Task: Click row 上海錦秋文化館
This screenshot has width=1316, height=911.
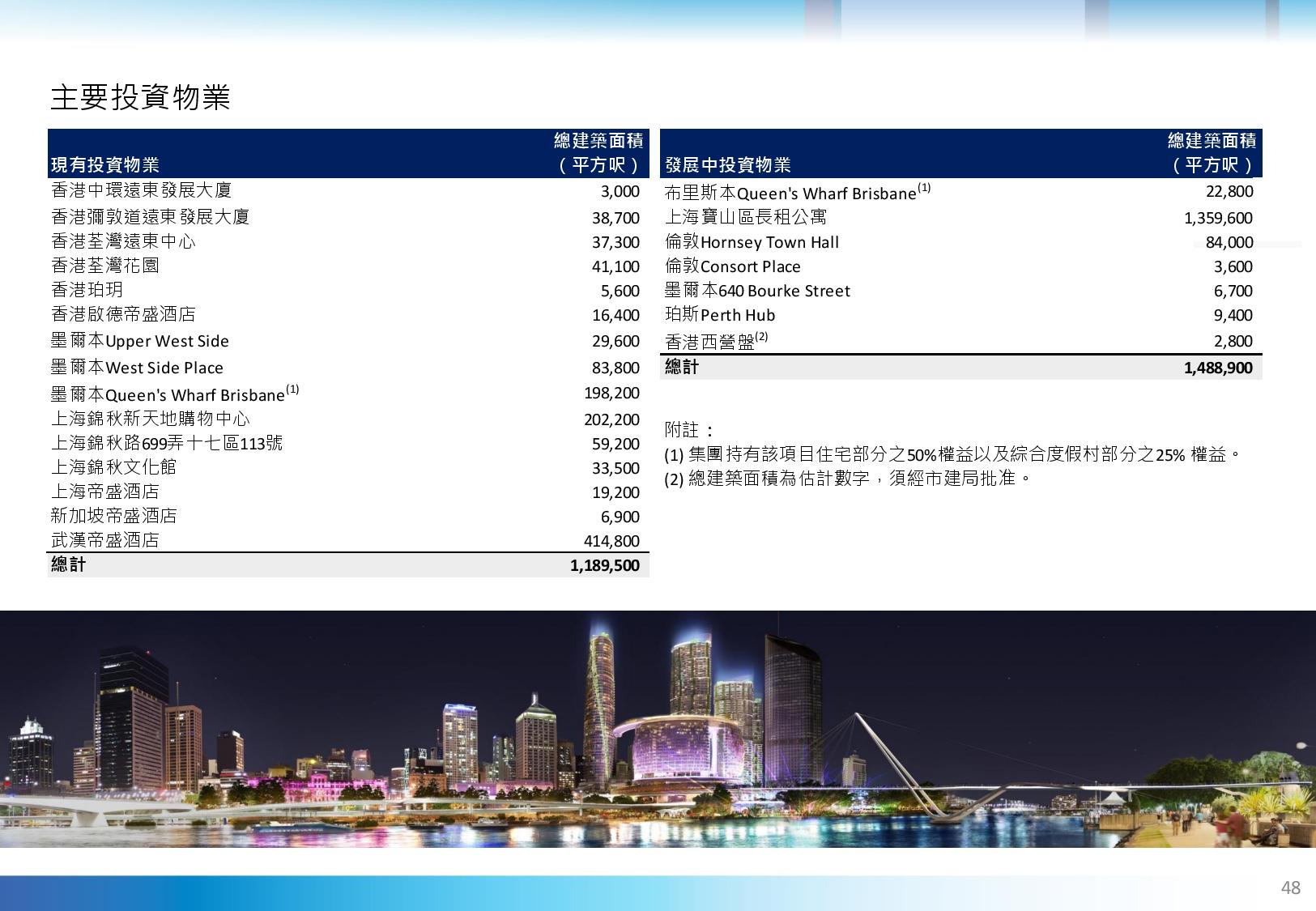Action: click(348, 467)
